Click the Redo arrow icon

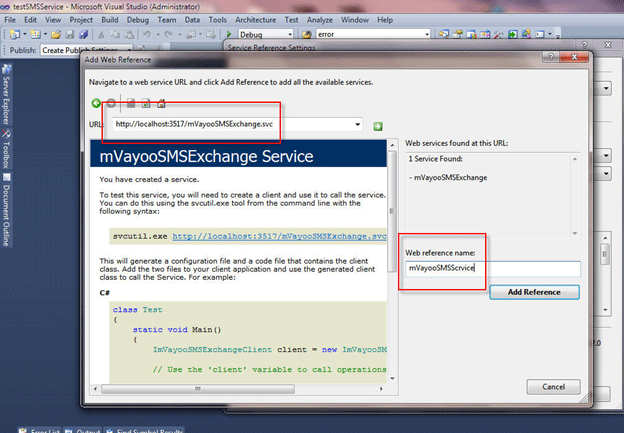[x=169, y=35]
